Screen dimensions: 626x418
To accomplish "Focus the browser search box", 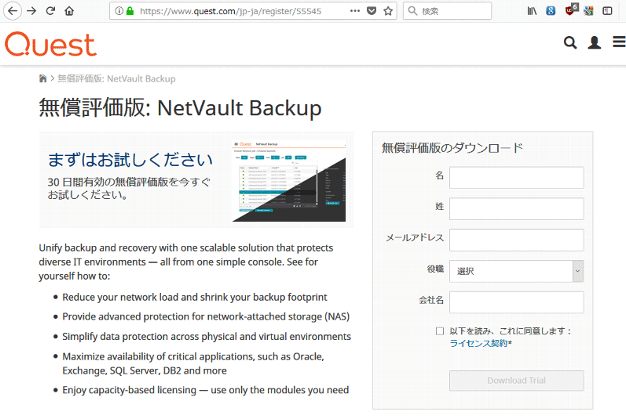I will (x=448, y=11).
